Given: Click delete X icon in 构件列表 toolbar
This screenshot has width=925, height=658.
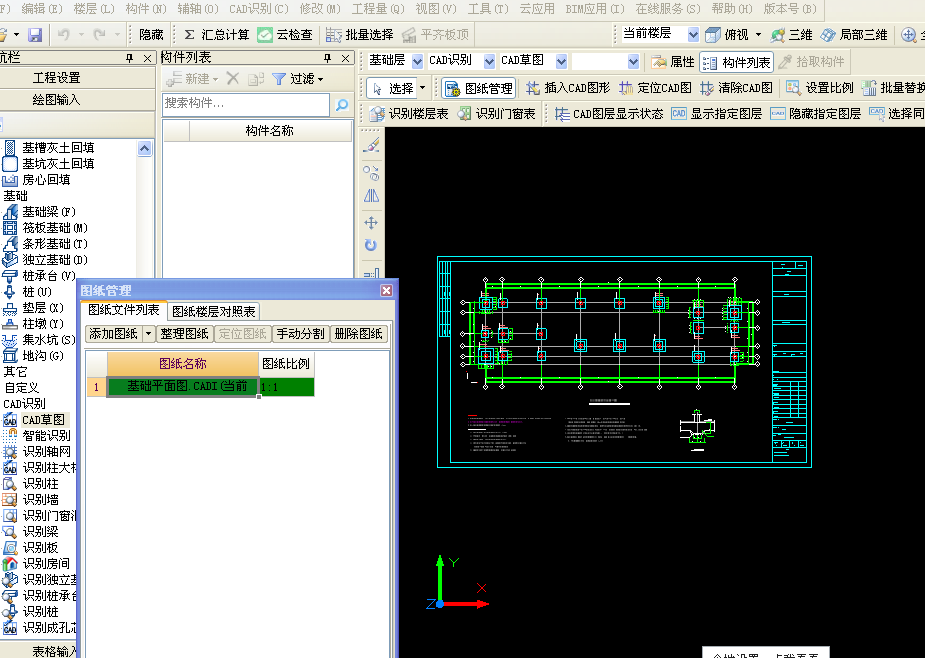Looking at the screenshot, I should [233, 78].
